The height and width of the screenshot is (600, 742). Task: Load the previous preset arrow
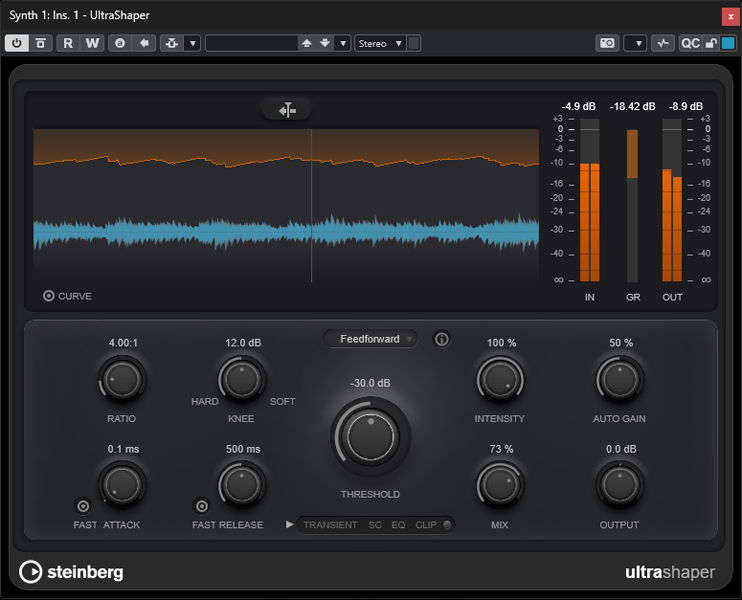point(307,43)
